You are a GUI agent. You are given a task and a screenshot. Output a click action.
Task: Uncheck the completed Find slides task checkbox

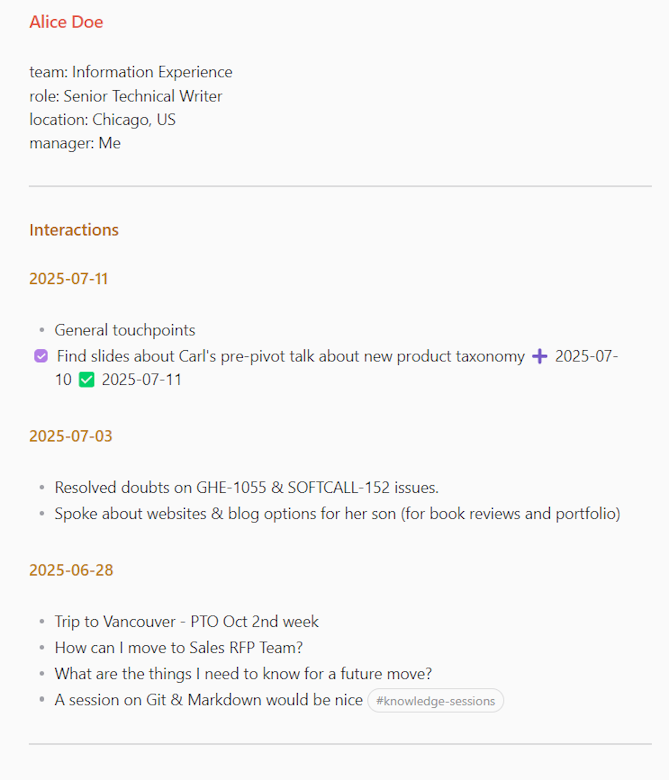(x=41, y=356)
